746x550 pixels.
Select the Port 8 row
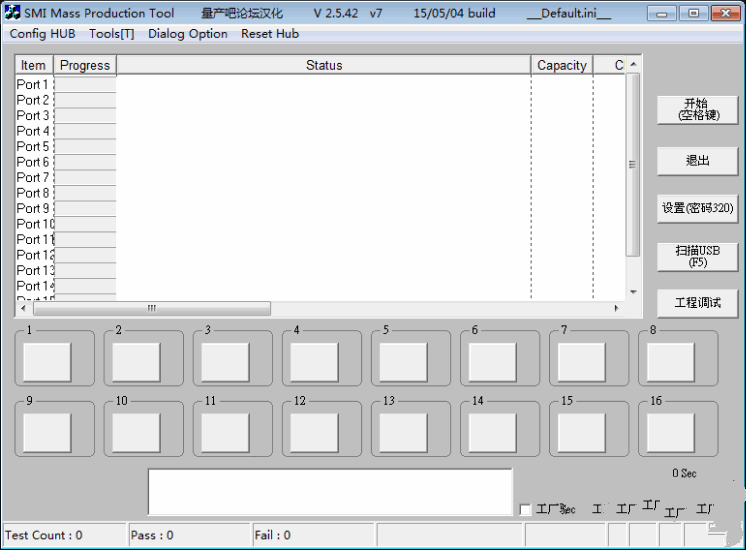pyautogui.click(x=321, y=193)
